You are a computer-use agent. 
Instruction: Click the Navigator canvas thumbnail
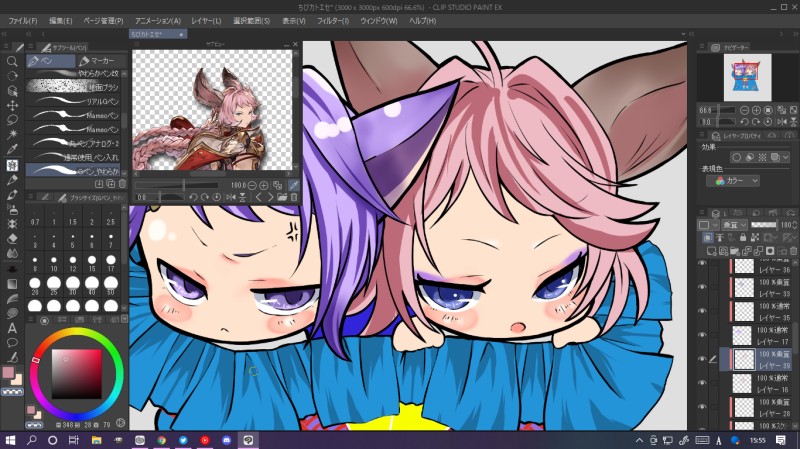point(747,78)
